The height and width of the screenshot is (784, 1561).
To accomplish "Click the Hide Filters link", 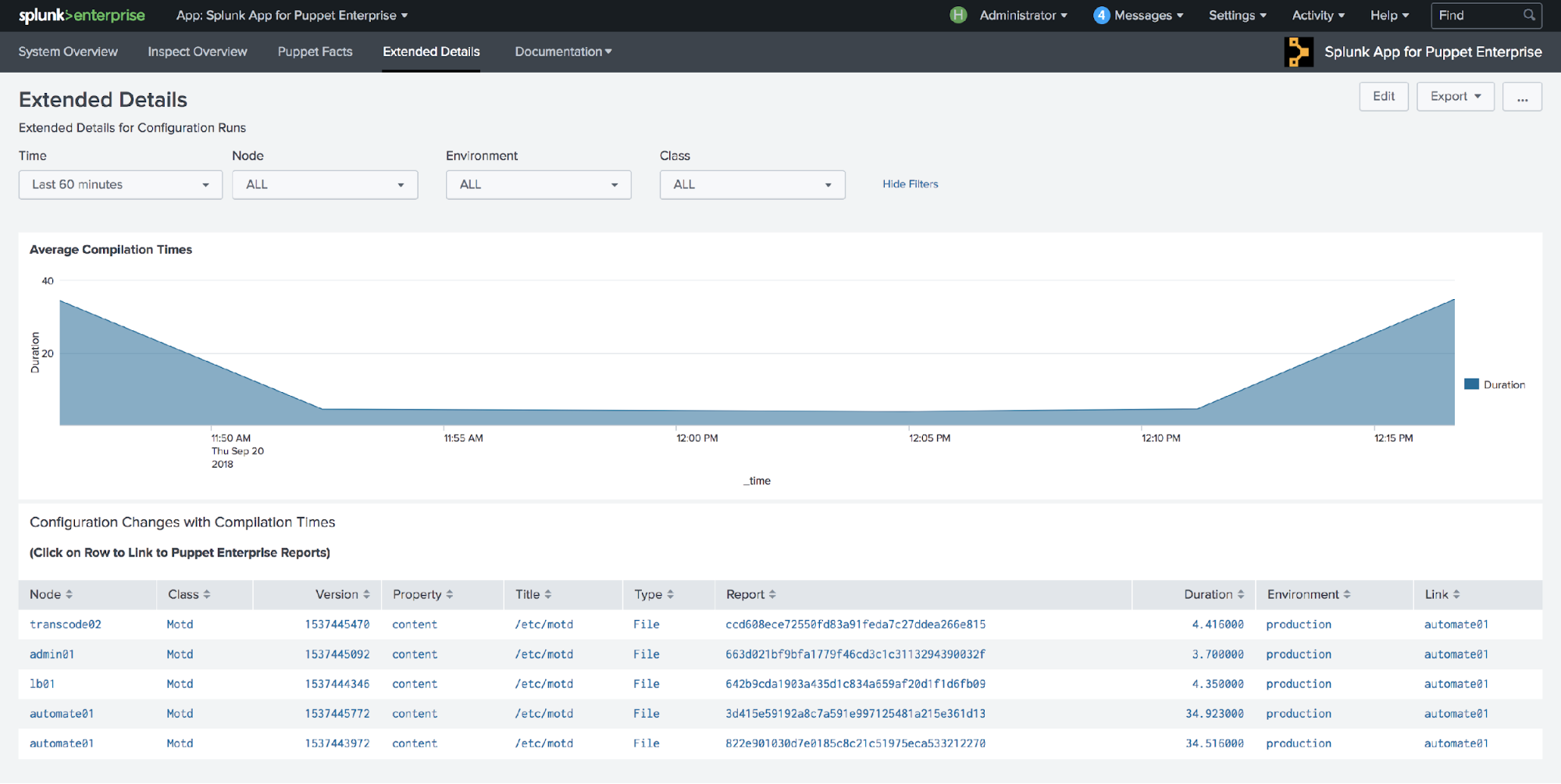I will (x=910, y=184).
